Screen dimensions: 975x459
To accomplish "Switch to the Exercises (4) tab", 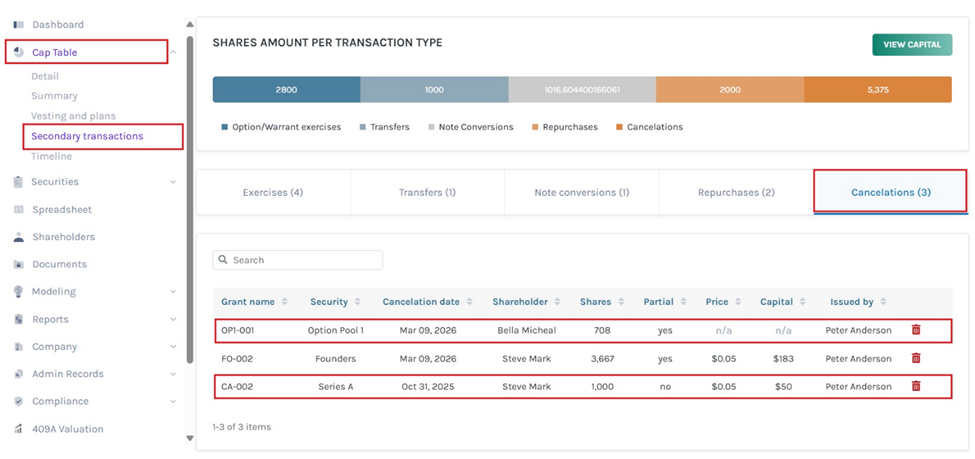I will pos(273,192).
